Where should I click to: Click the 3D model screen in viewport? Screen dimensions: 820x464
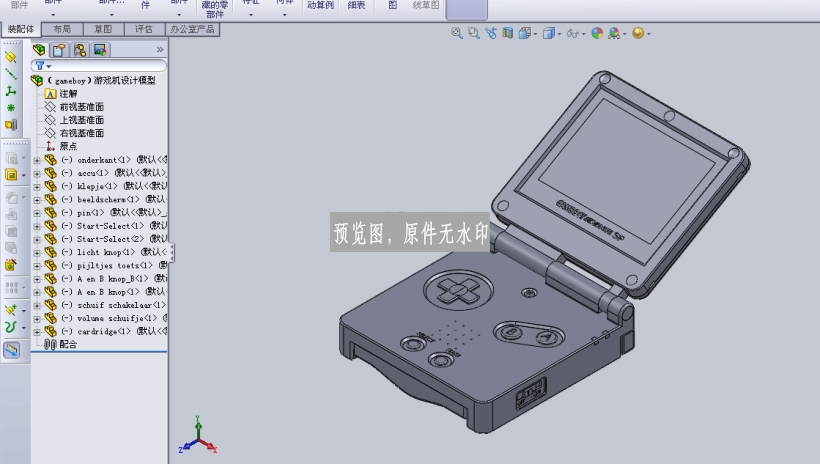tap(627, 171)
